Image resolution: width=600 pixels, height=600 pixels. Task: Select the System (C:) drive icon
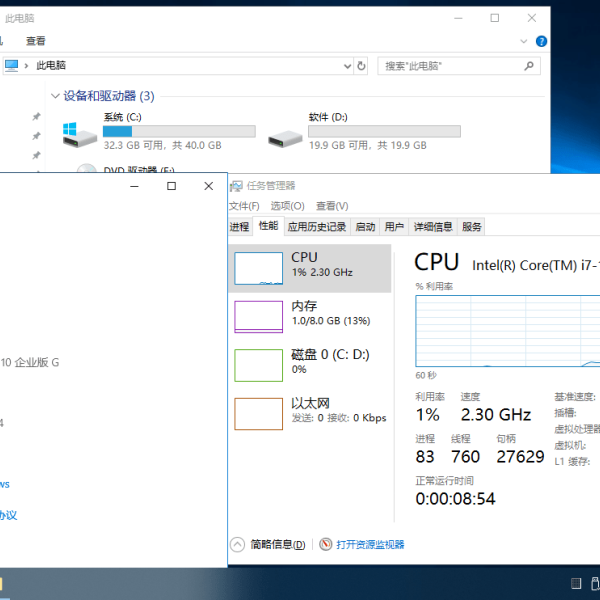coord(80,135)
